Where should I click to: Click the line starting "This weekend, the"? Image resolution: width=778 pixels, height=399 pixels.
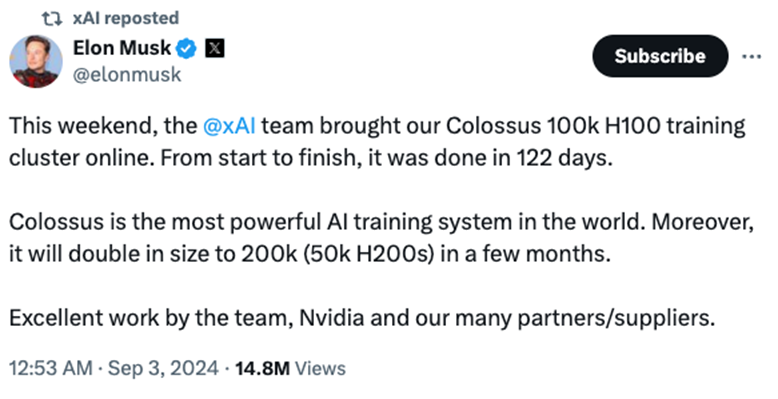point(377,126)
